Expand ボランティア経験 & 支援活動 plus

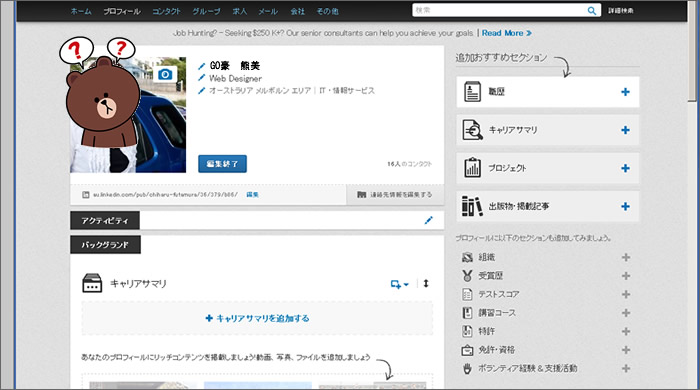coord(626,369)
